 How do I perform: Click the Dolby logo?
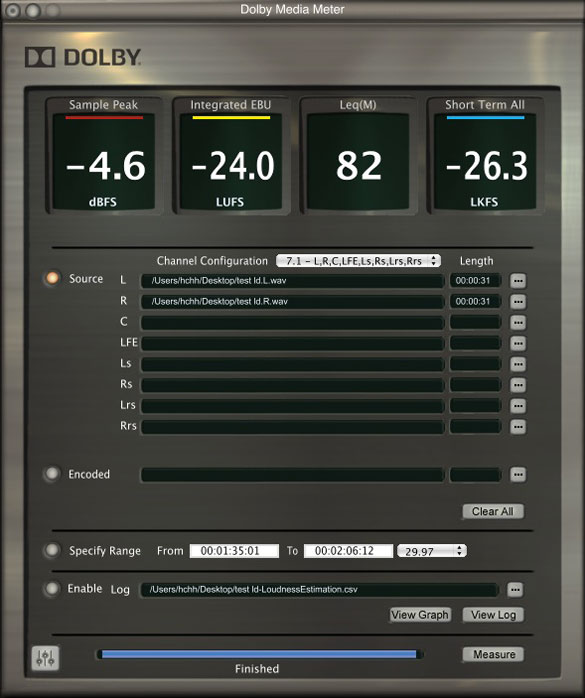83,57
